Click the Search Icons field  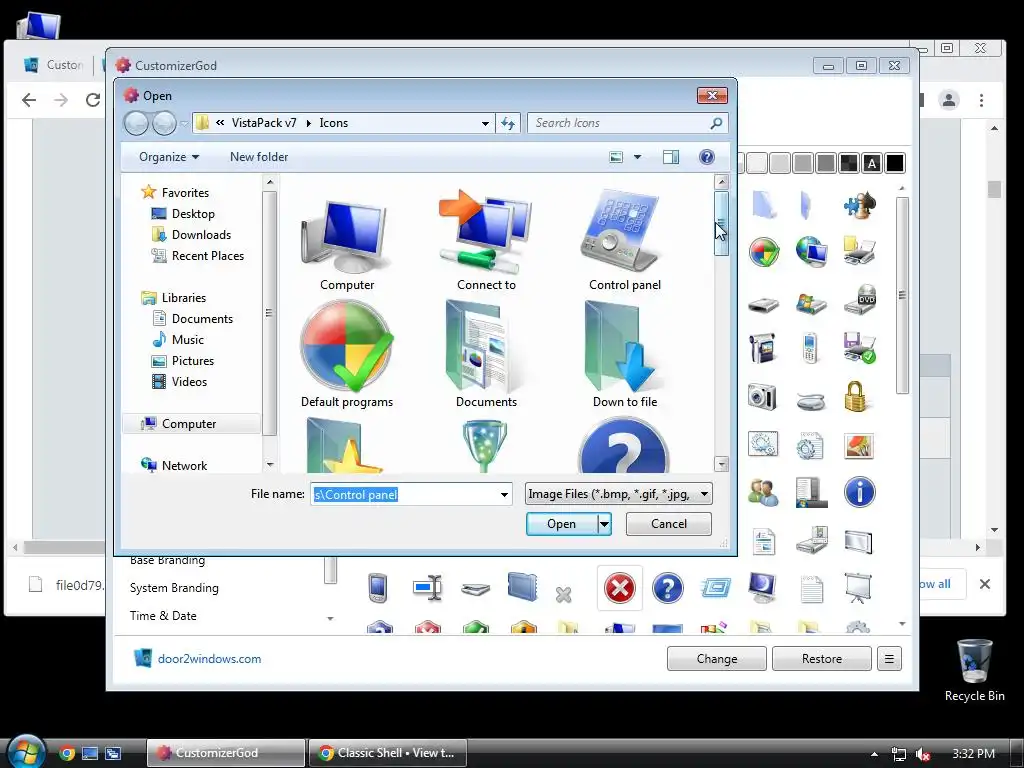619,123
